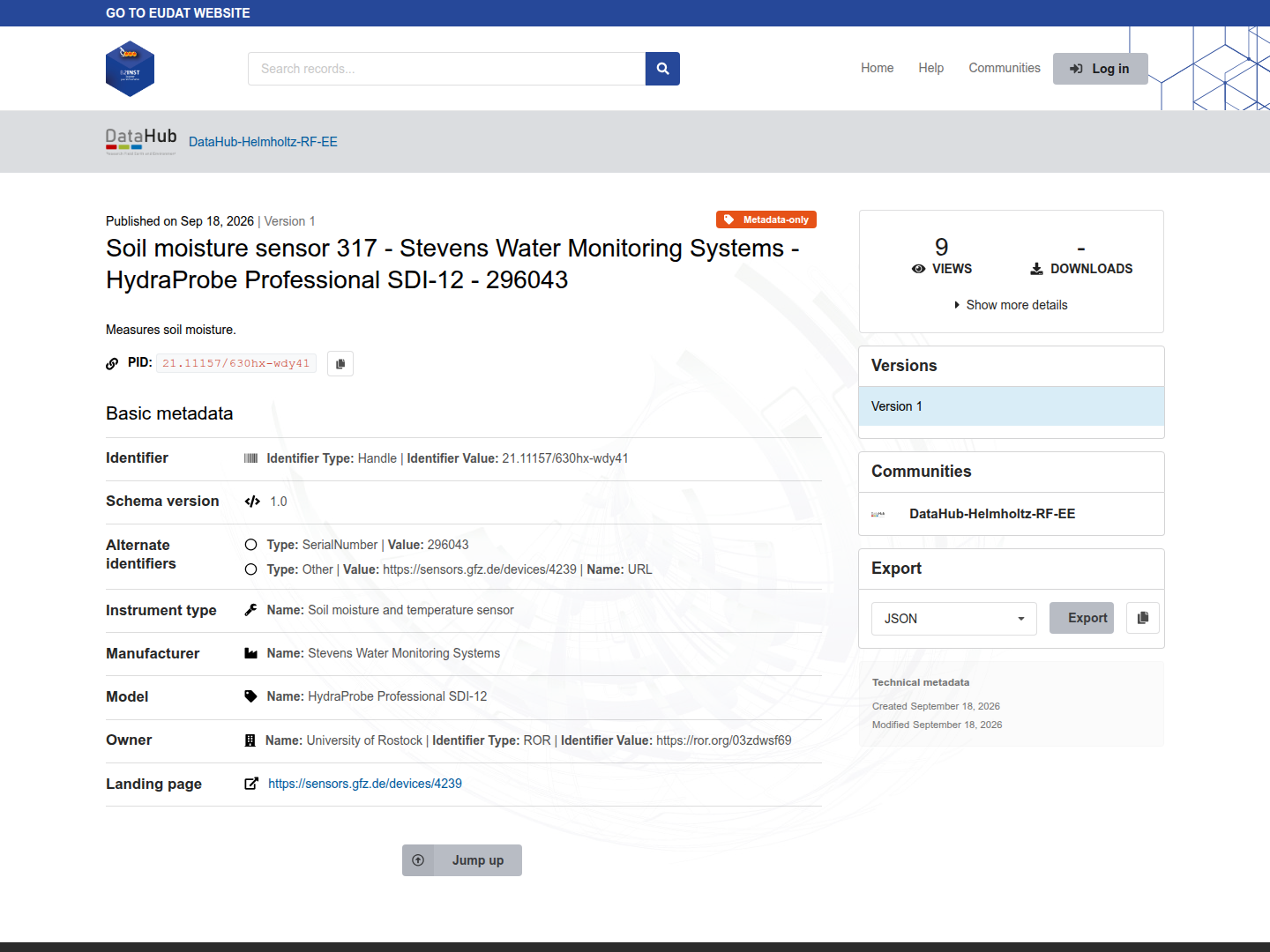The height and width of the screenshot is (952, 1270).
Task: Click the PID value 21.11157/630hx-wdy41
Action: tap(236, 363)
